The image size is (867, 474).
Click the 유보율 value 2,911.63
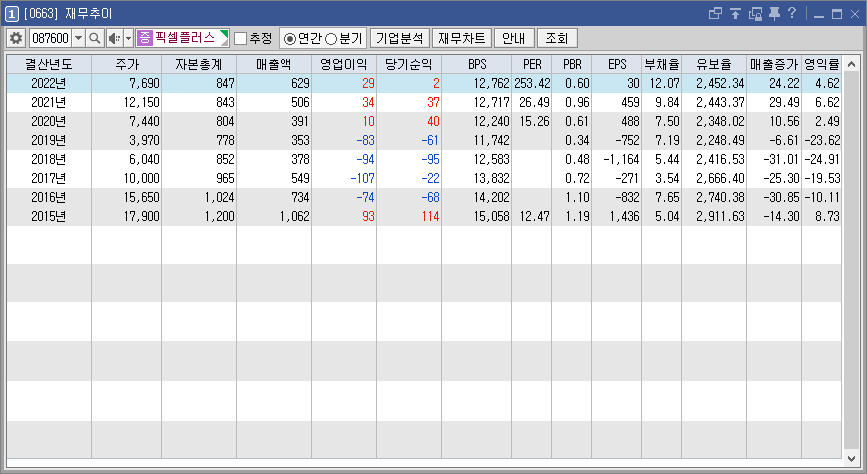coord(720,216)
